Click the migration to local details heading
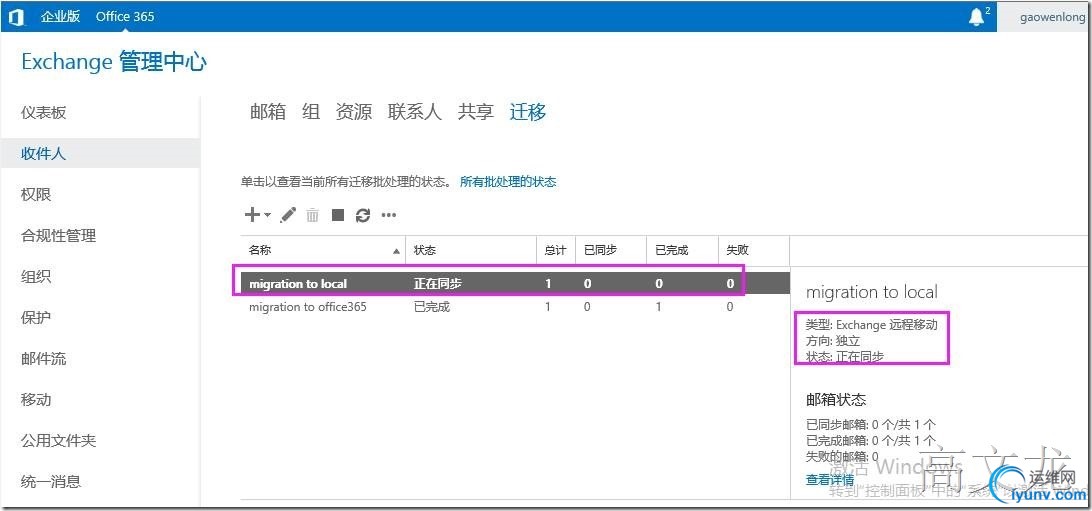Screen dimensions: 1092x511 pyautogui.click(x=872, y=292)
